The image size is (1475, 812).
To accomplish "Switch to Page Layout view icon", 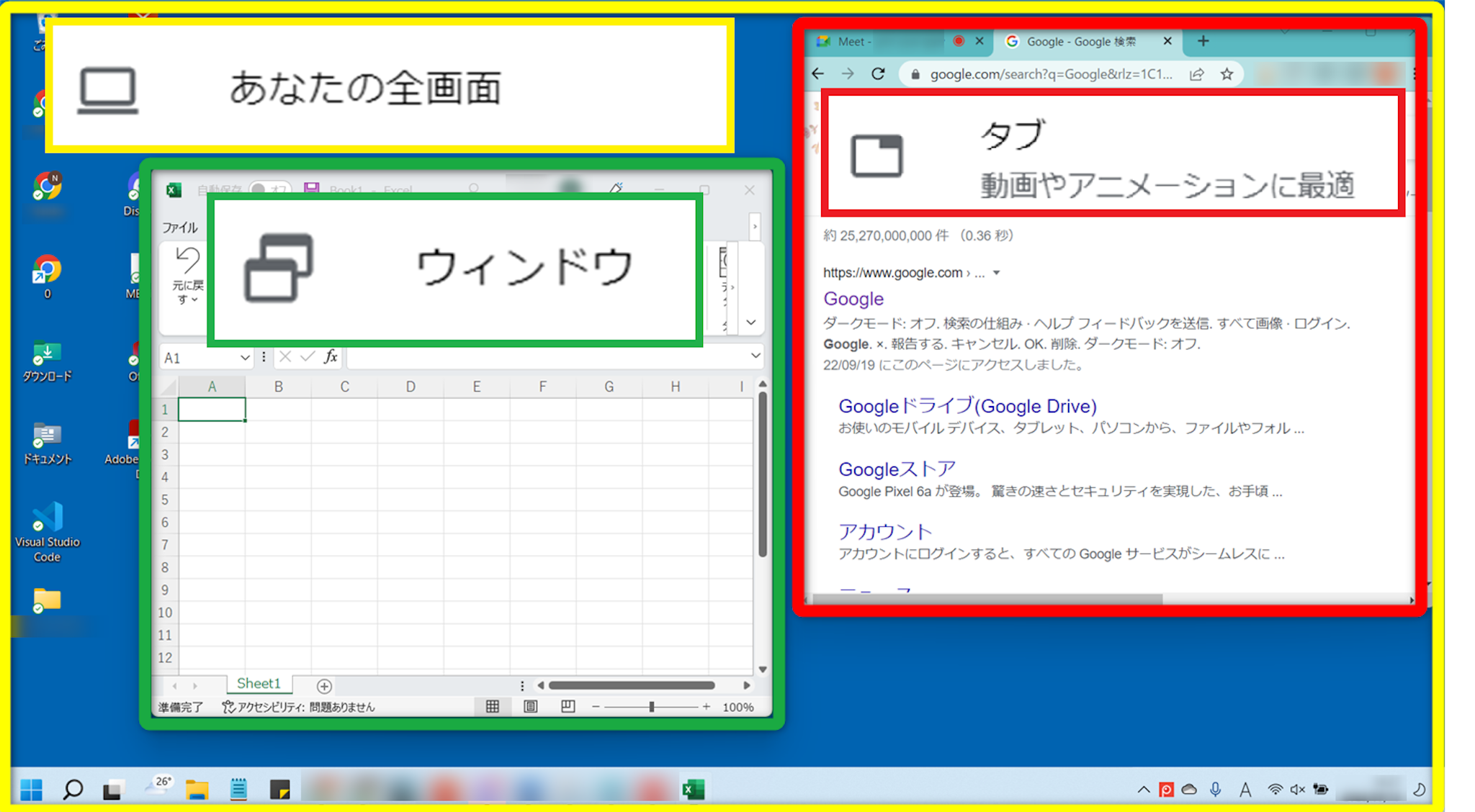I will click(x=531, y=707).
